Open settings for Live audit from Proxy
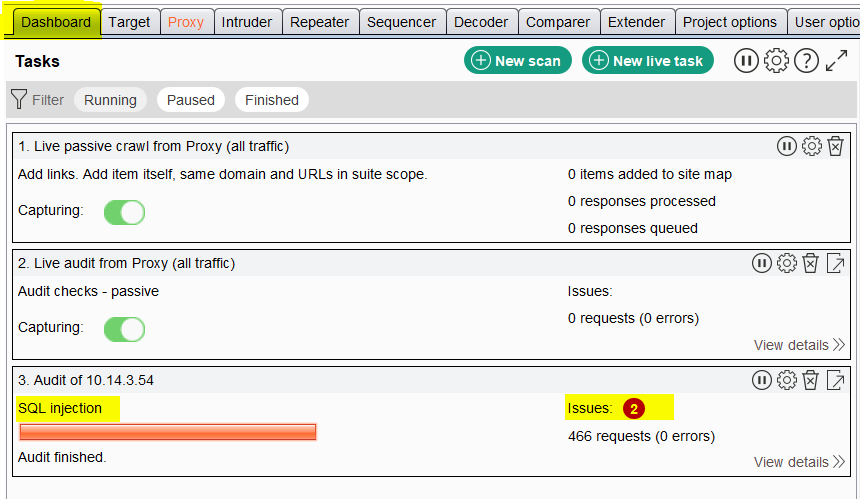The height and width of the screenshot is (499, 860). point(787,263)
